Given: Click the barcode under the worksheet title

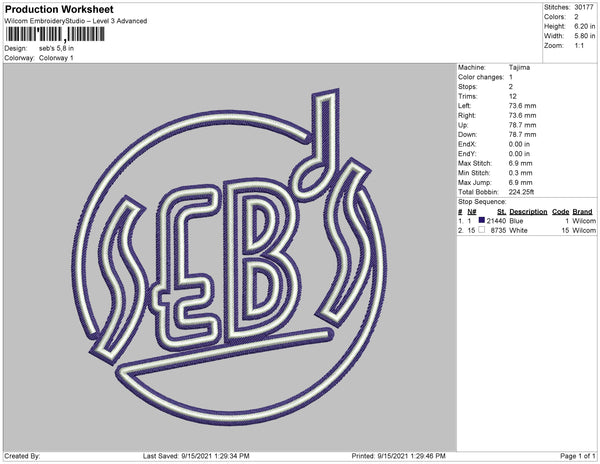Looking at the screenshot, I should click(55, 34).
